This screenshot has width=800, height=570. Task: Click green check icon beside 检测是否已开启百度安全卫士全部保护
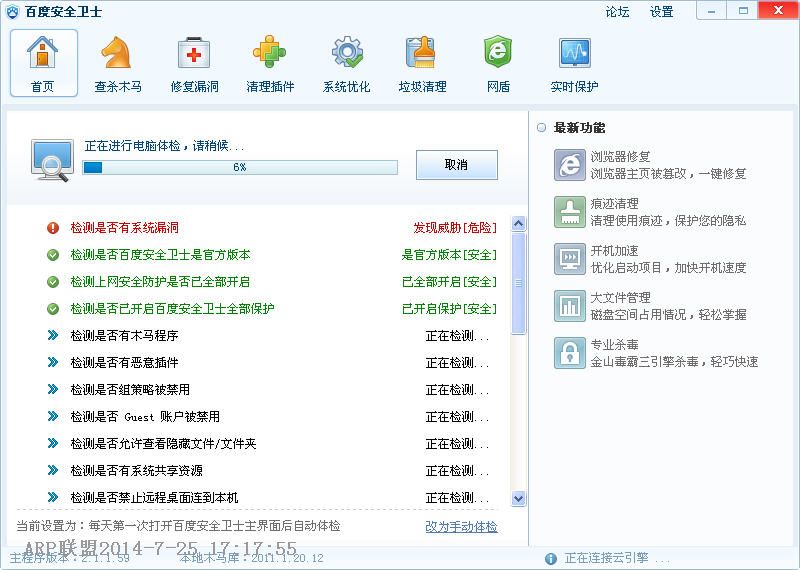[53, 309]
